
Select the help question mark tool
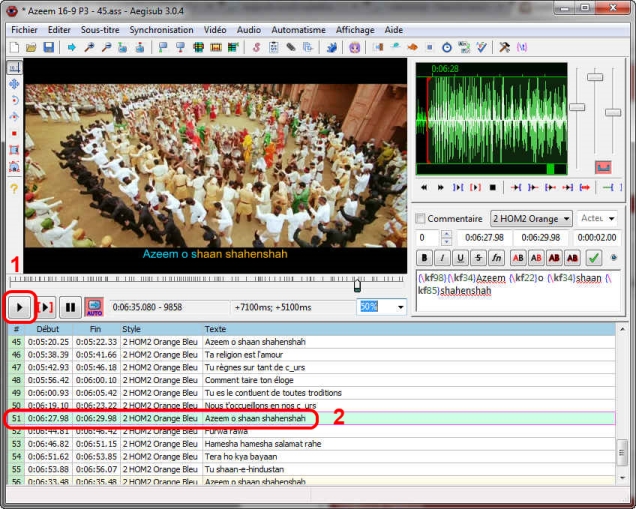[x=14, y=188]
